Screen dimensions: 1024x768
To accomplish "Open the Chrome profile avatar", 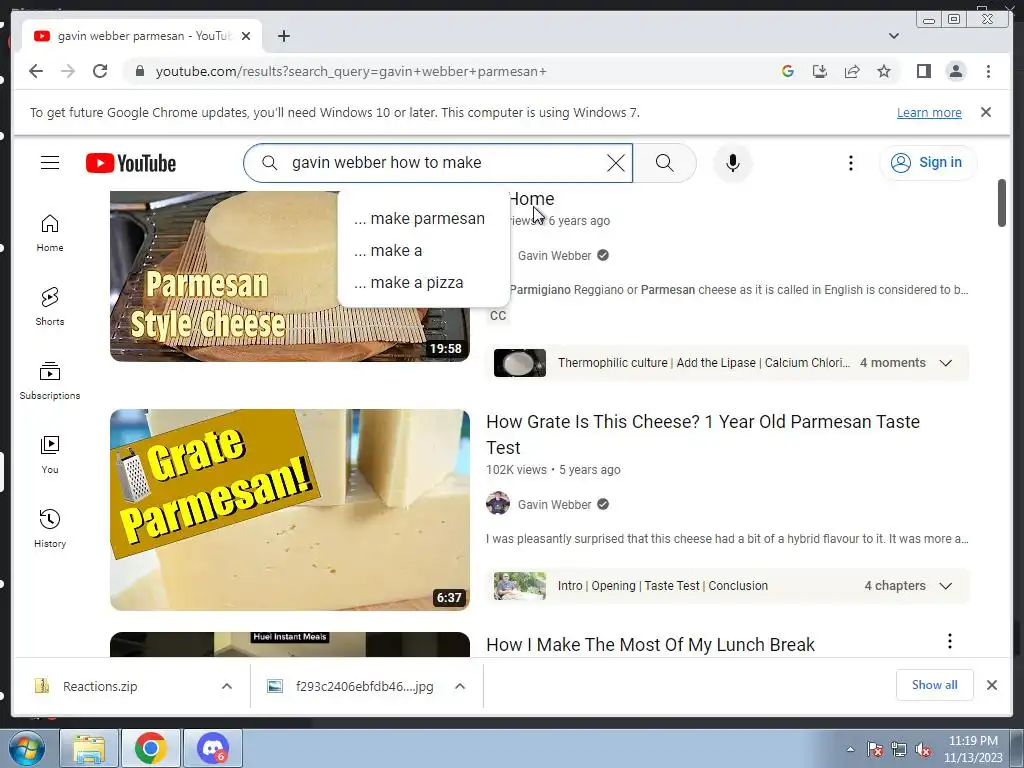I will (x=955, y=71).
